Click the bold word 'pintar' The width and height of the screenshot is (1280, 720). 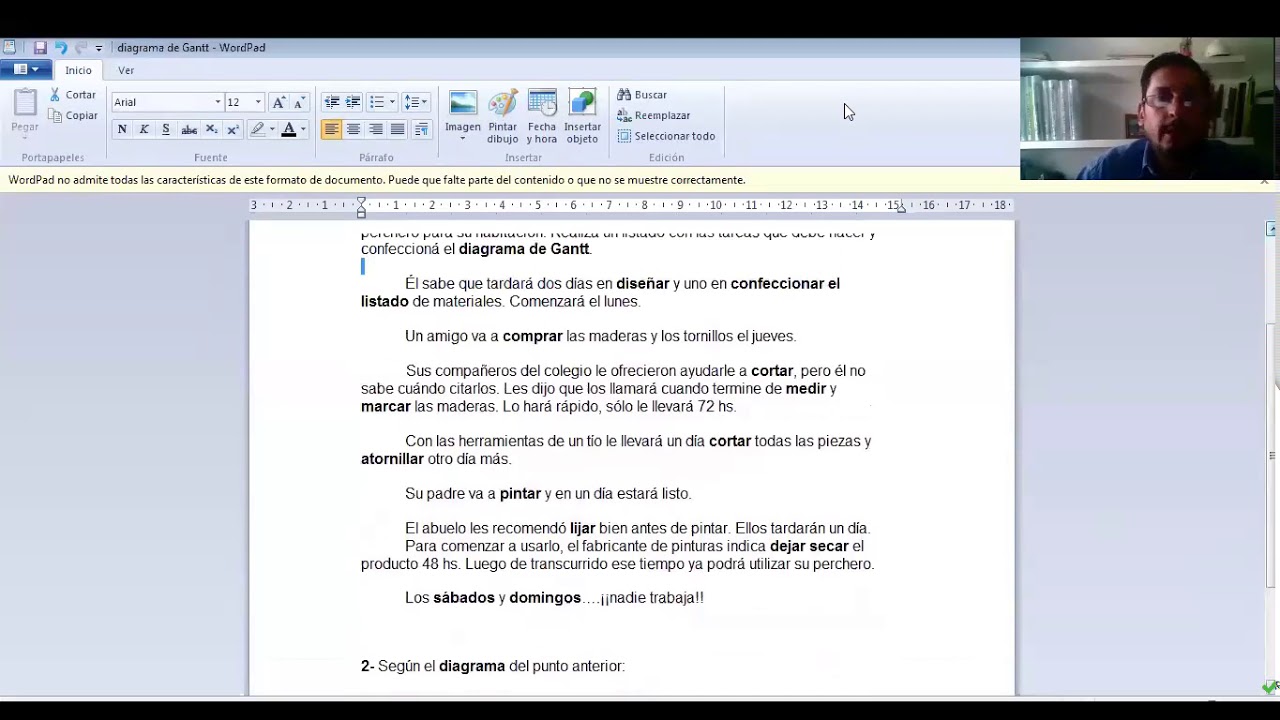coord(520,494)
